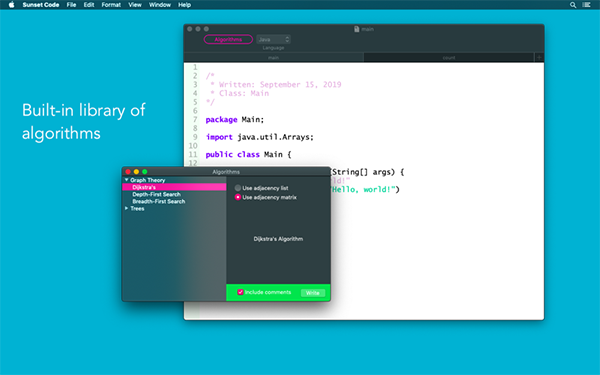Screen dimensions: 600x375
Task: Expand the Trees group
Action: click(126, 209)
